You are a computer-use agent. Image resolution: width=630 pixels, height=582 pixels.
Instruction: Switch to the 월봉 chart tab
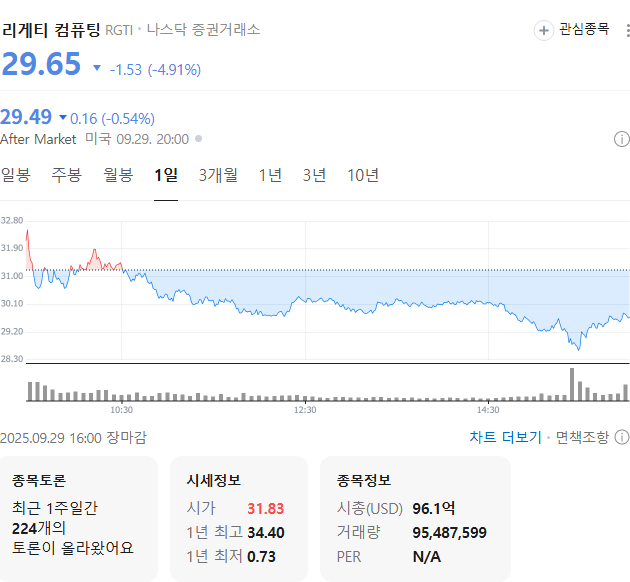pos(118,175)
